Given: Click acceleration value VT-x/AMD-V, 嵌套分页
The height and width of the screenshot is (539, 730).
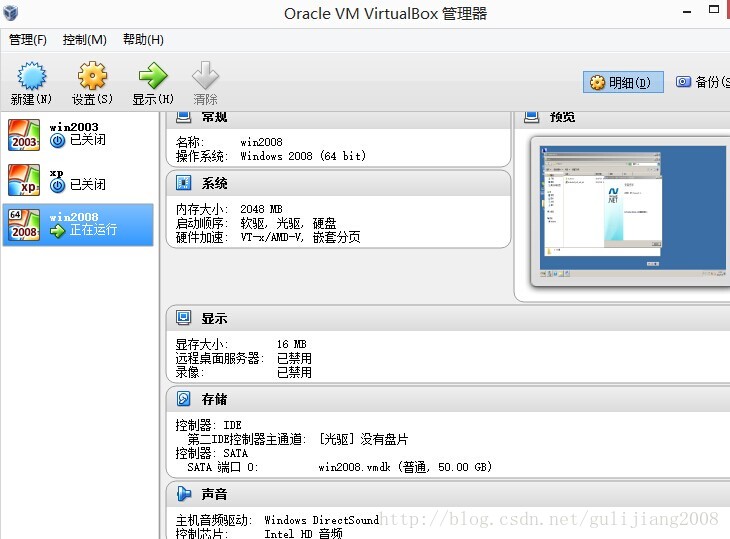Looking at the screenshot, I should point(300,237).
